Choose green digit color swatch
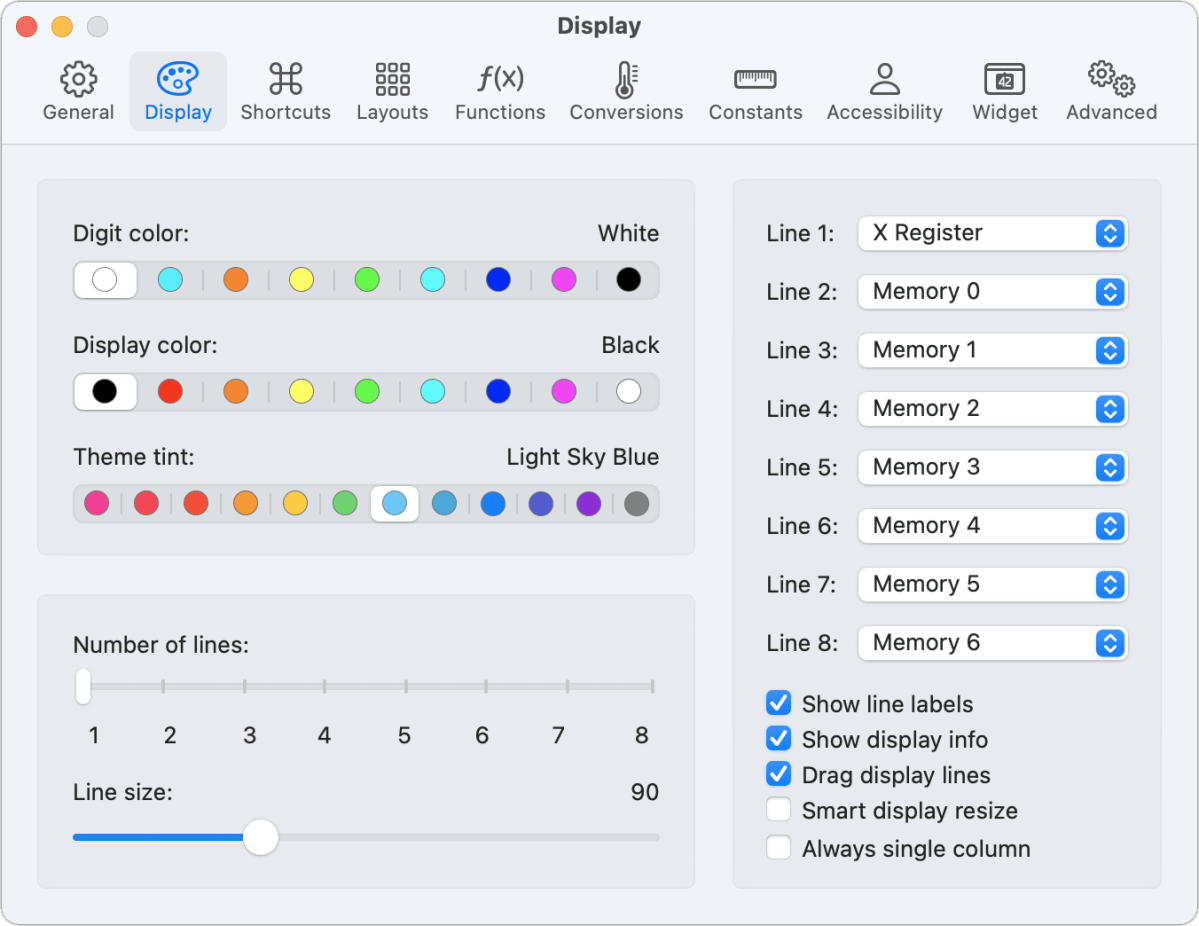Viewport: 1199px width, 926px height. coord(367,280)
